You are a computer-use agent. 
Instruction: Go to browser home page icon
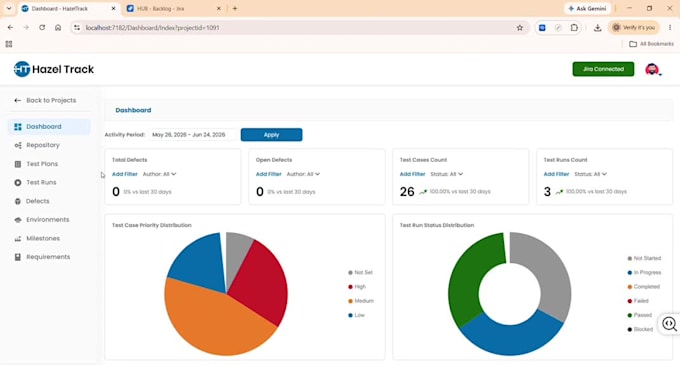pyautogui.click(x=58, y=27)
